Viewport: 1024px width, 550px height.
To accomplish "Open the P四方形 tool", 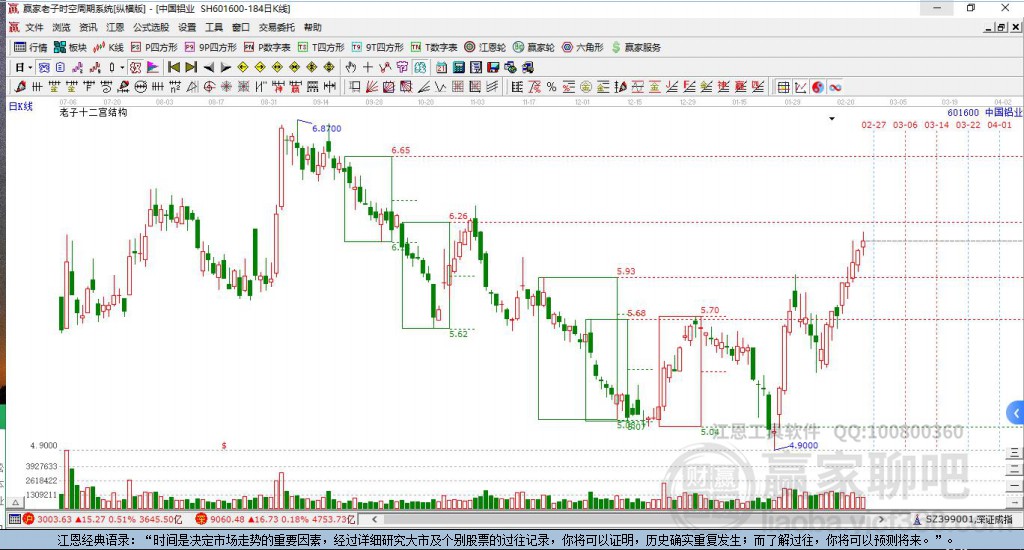I will click(154, 47).
